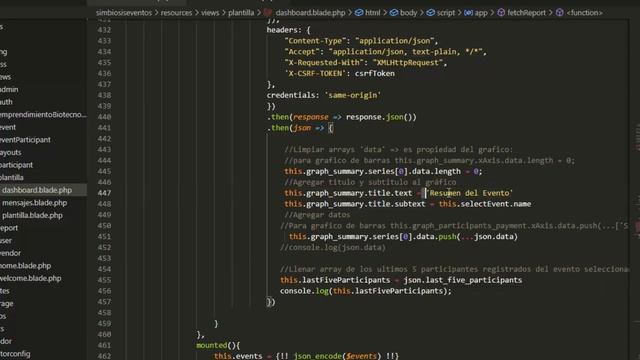This screenshot has height=360, width=640.
Task: Click 'response.json()' on line 440
Action: point(381,117)
